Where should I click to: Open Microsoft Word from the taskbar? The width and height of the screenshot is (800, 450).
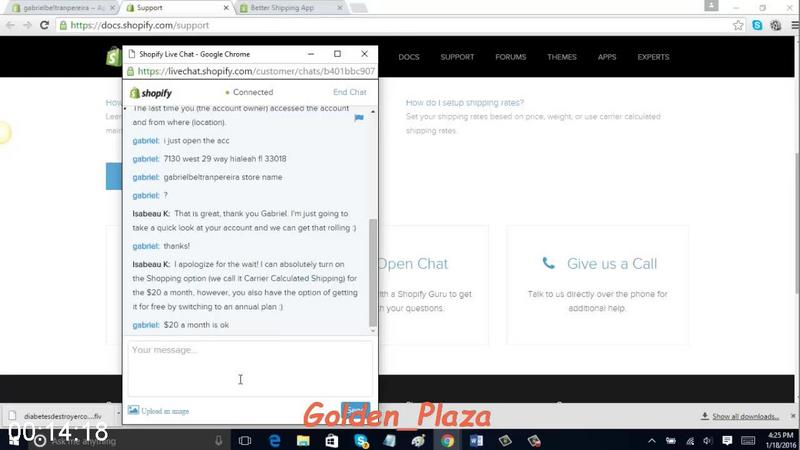(476, 440)
